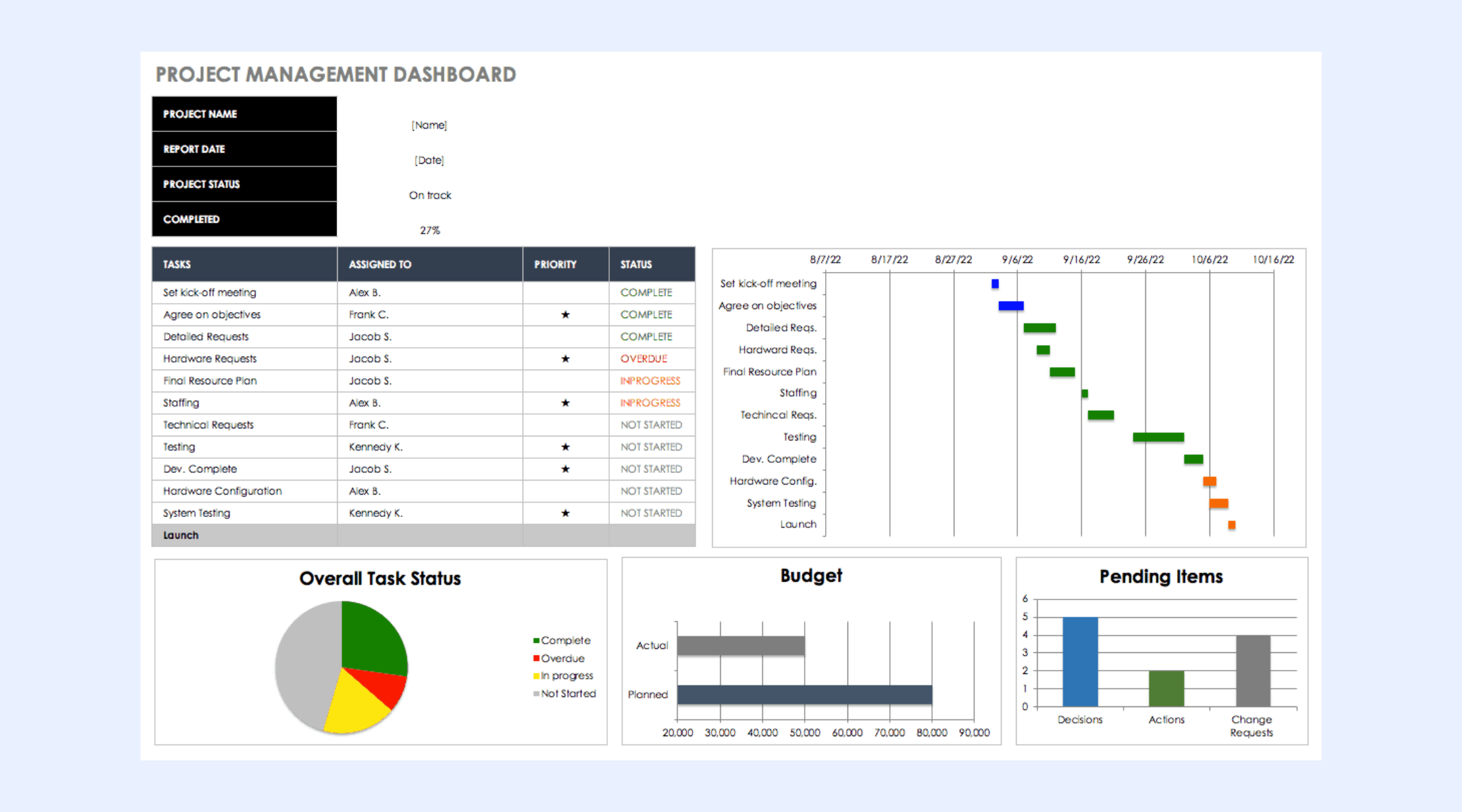Click the ASSIGNED TO column header

point(430,265)
